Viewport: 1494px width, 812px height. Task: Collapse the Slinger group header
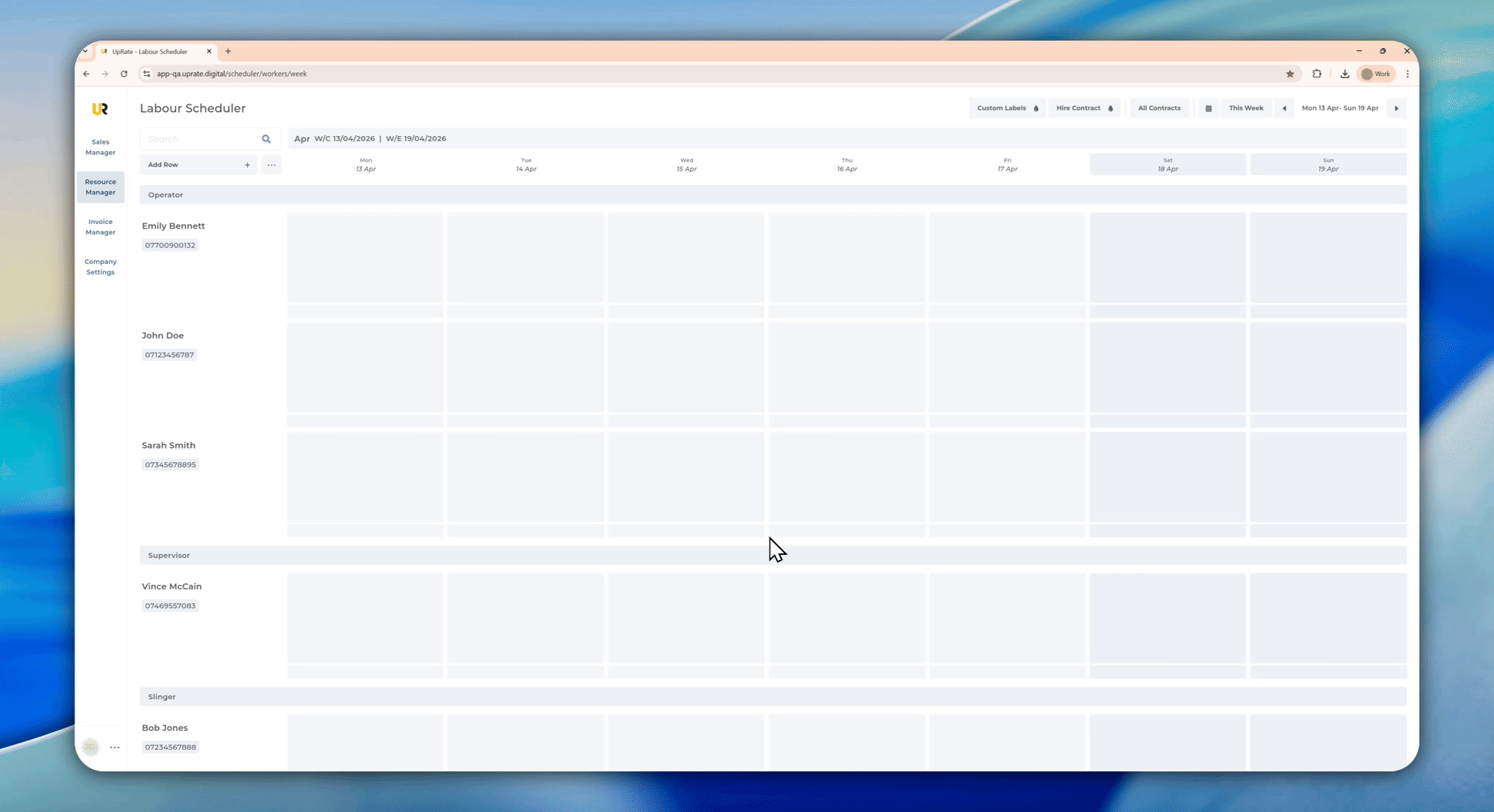pos(773,697)
